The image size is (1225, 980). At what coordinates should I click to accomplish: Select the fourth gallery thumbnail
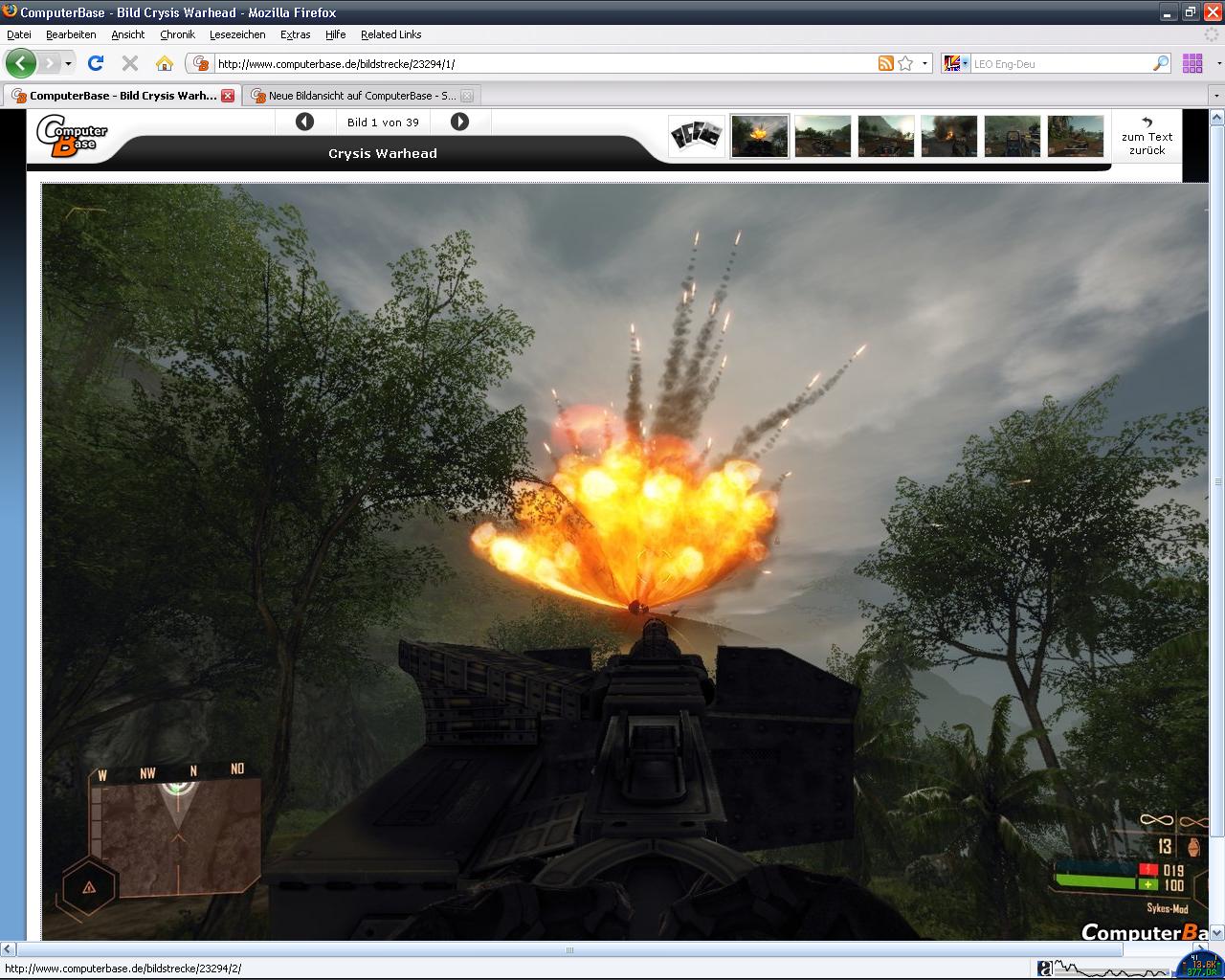tap(949, 136)
